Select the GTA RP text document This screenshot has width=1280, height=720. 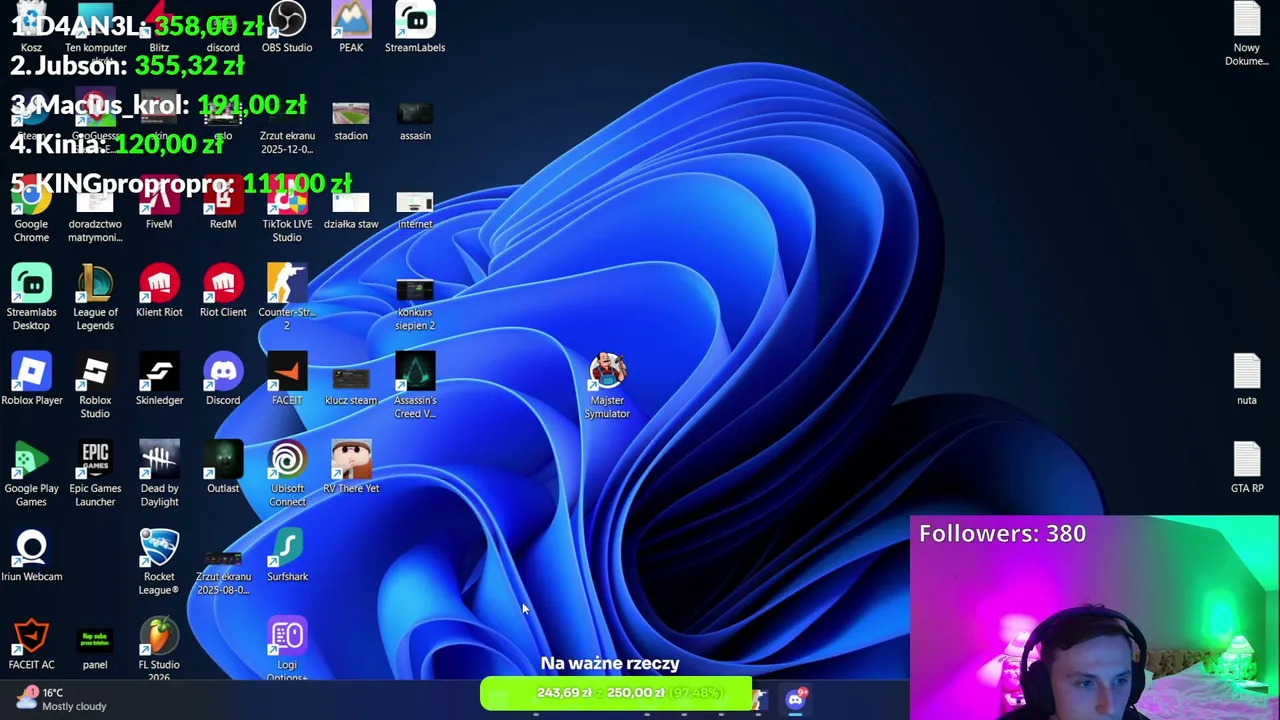(x=1247, y=467)
